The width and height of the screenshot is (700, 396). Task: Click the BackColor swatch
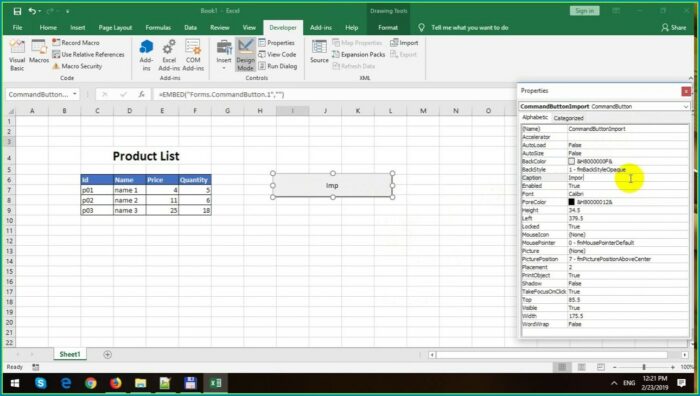[571, 161]
